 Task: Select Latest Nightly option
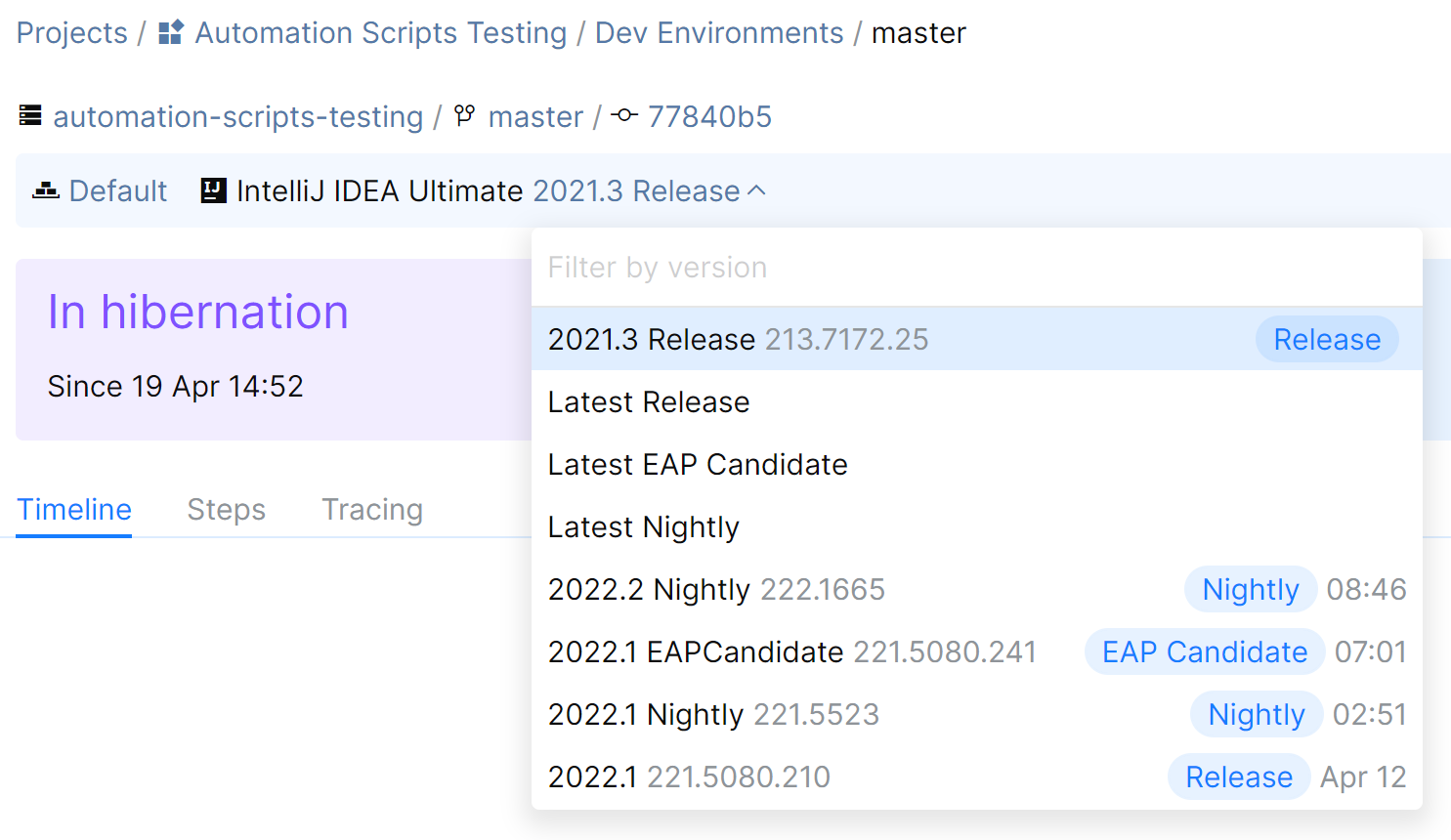(x=977, y=526)
